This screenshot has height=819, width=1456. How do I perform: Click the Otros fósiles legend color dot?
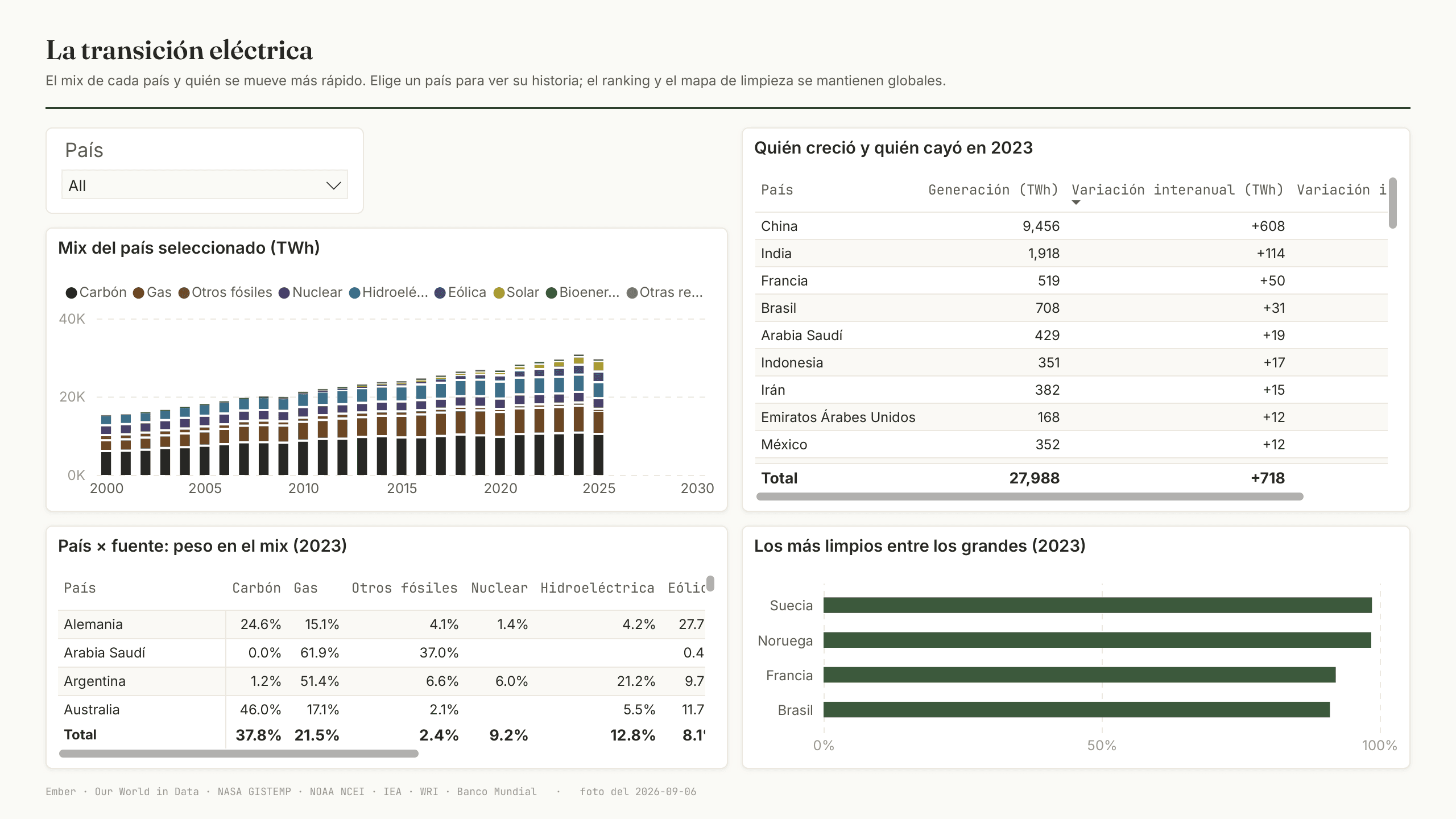183,293
